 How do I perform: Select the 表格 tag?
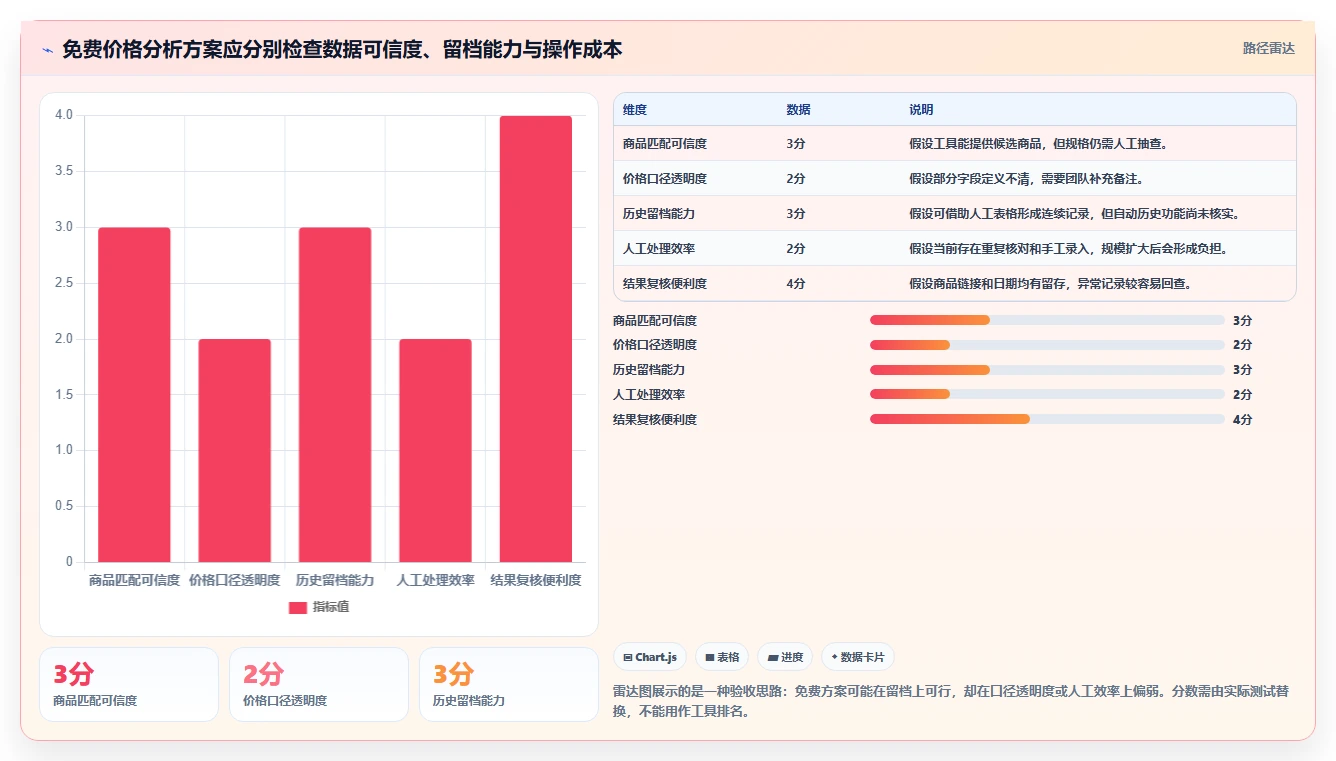[x=722, y=657]
